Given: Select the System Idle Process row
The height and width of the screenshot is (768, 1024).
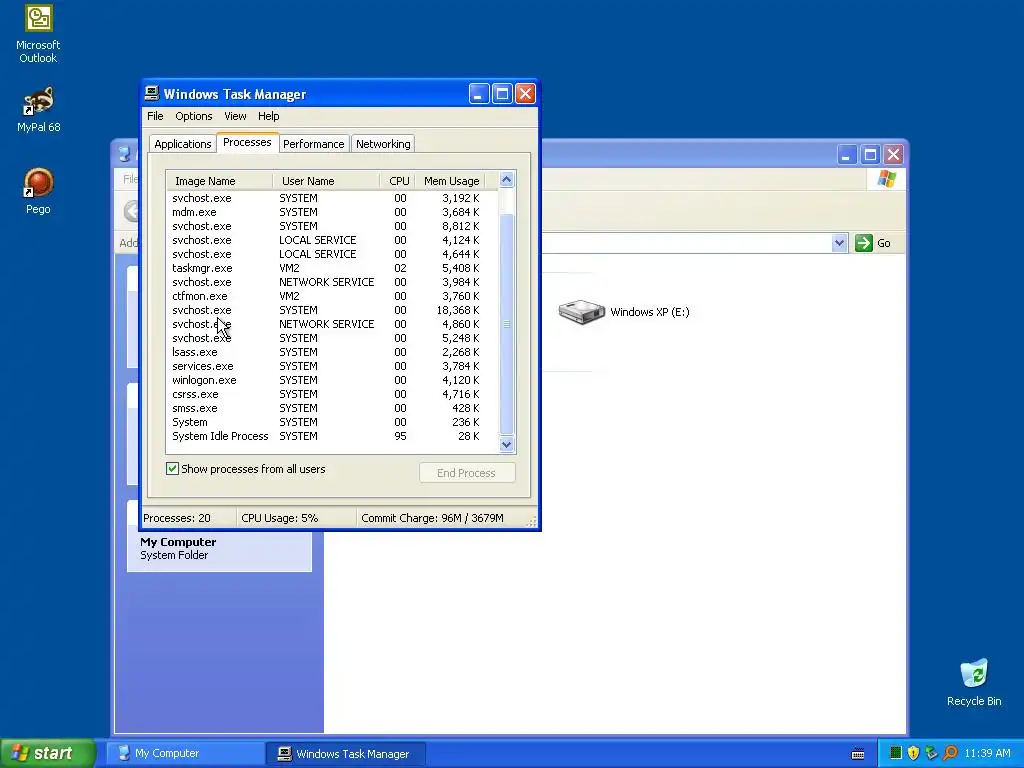Looking at the screenshot, I should pyautogui.click(x=332, y=436).
